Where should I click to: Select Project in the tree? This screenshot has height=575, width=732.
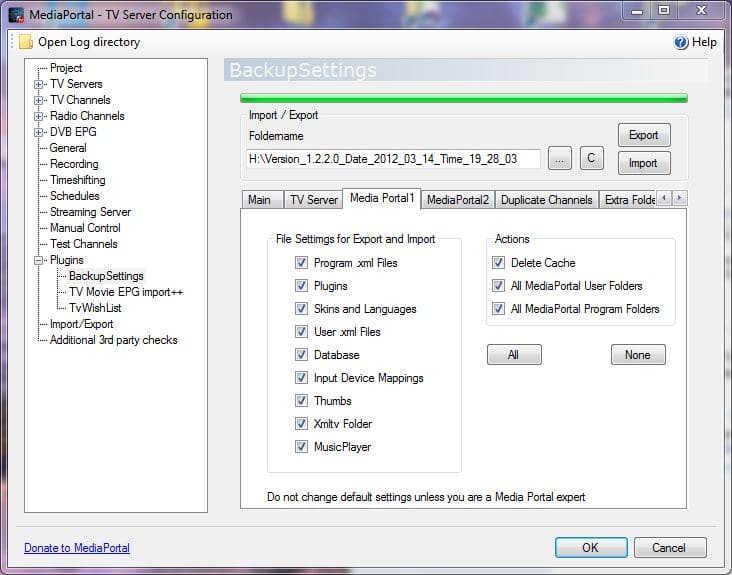point(66,68)
